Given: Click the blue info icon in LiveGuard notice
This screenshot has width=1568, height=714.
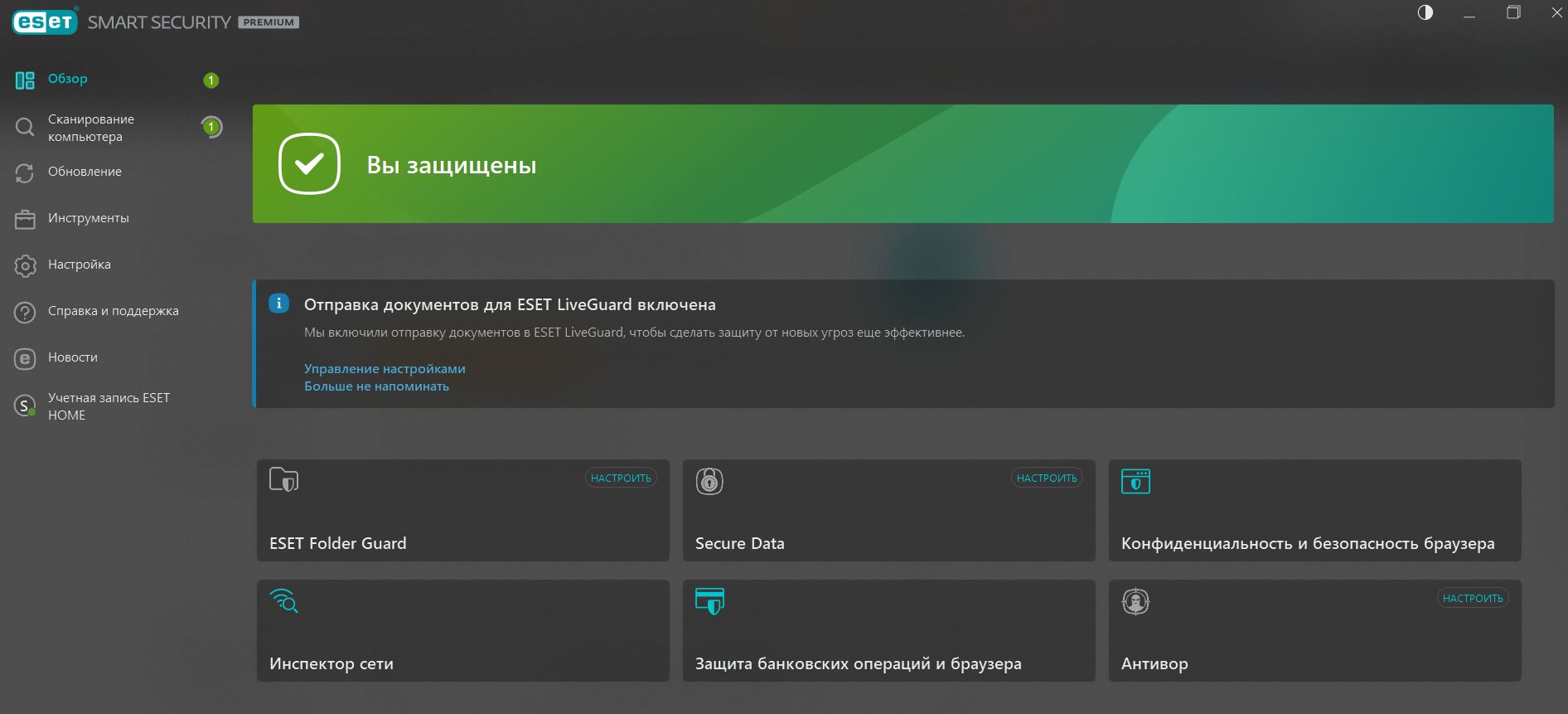Looking at the screenshot, I should 279,304.
